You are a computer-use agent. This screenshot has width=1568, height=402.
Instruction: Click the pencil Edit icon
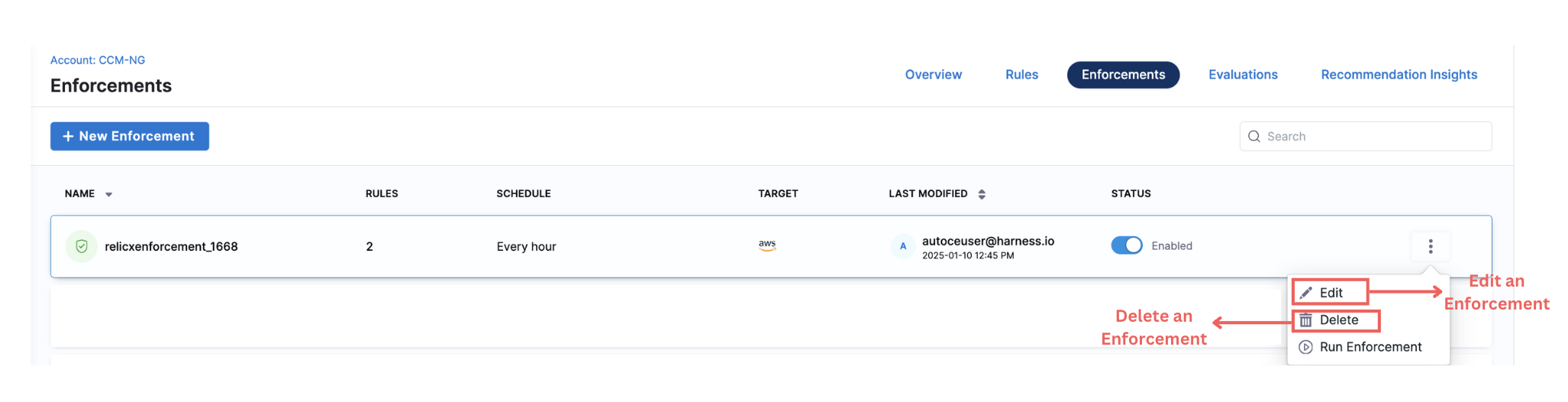click(1306, 293)
